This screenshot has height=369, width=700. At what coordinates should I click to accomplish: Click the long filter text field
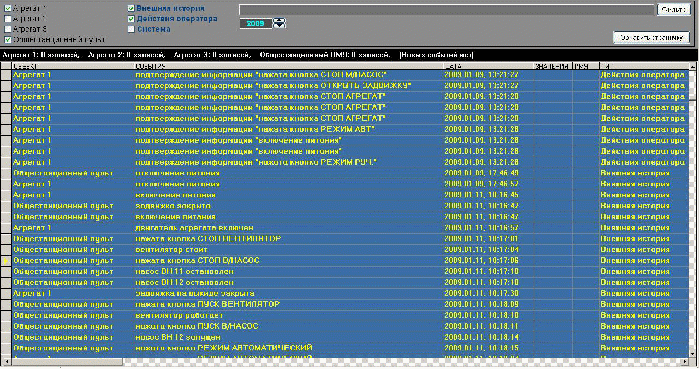pos(446,9)
